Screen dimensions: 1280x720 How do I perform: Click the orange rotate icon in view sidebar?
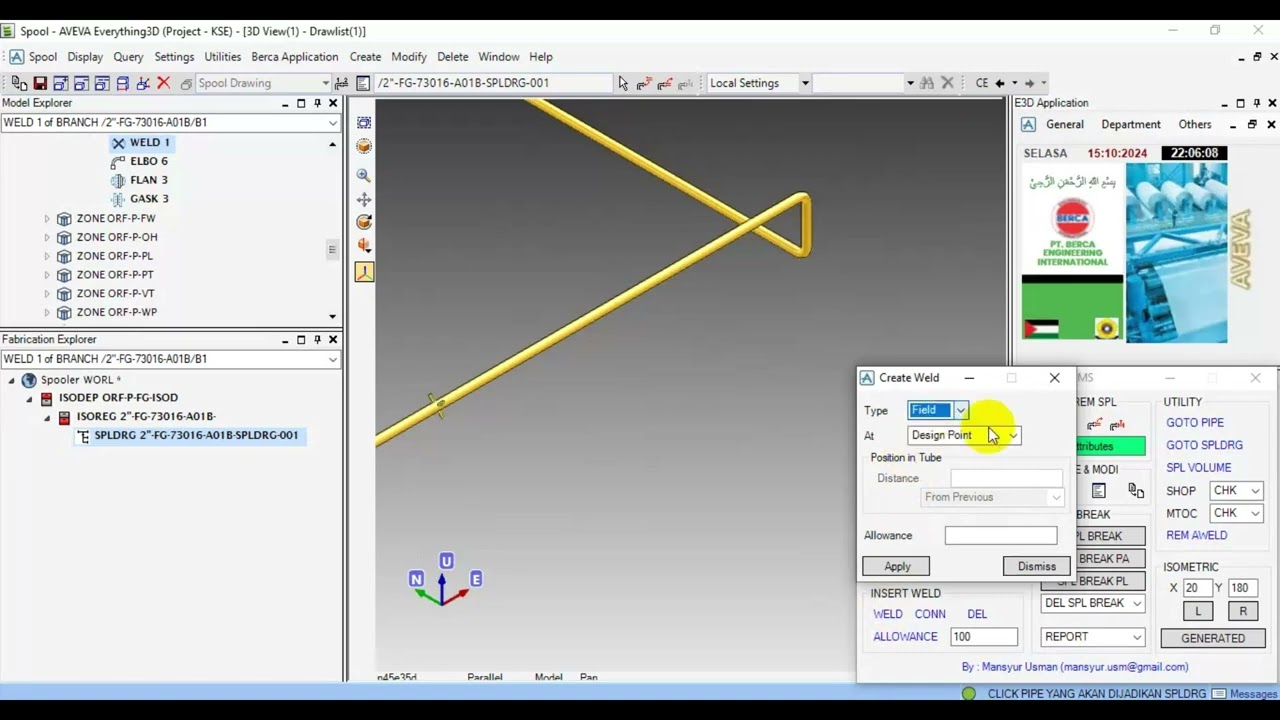[x=364, y=222]
